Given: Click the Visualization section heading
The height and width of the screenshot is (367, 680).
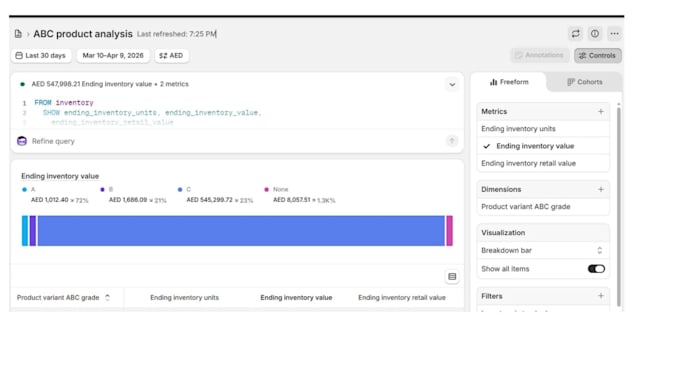Looking at the screenshot, I should [503, 233].
